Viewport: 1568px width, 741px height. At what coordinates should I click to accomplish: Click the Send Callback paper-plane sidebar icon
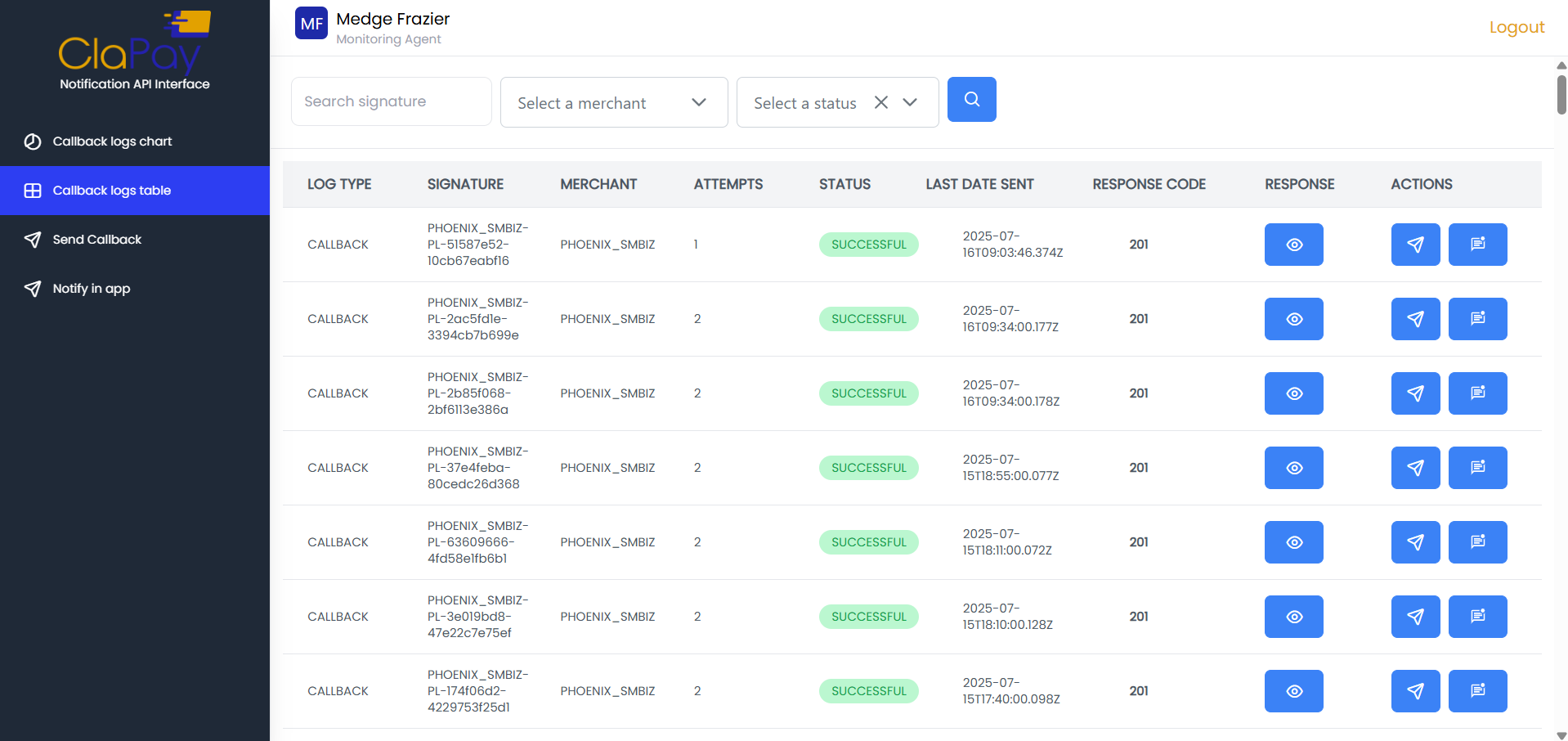[x=33, y=240]
